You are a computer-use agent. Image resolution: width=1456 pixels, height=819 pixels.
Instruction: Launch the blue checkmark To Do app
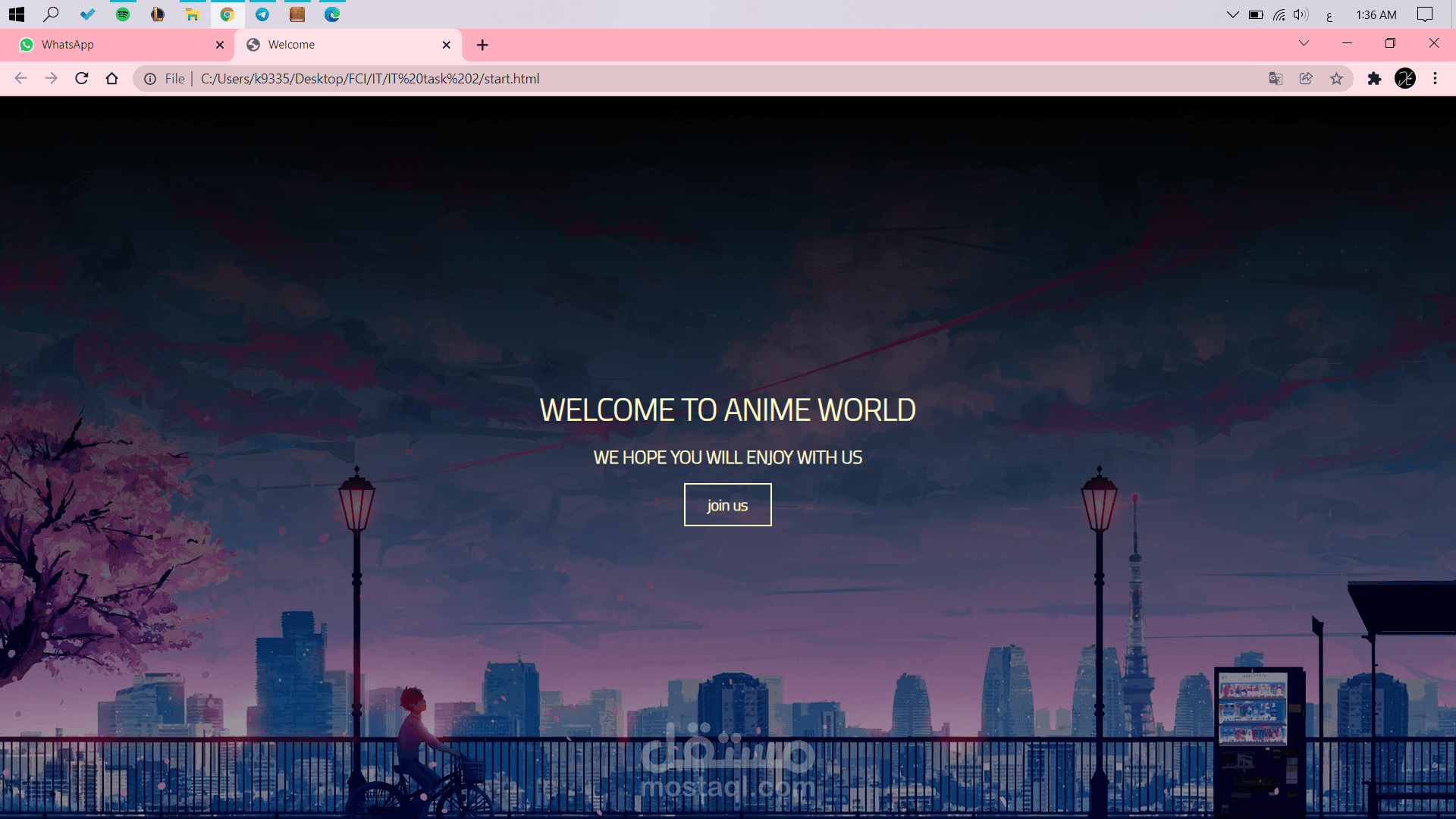87,14
